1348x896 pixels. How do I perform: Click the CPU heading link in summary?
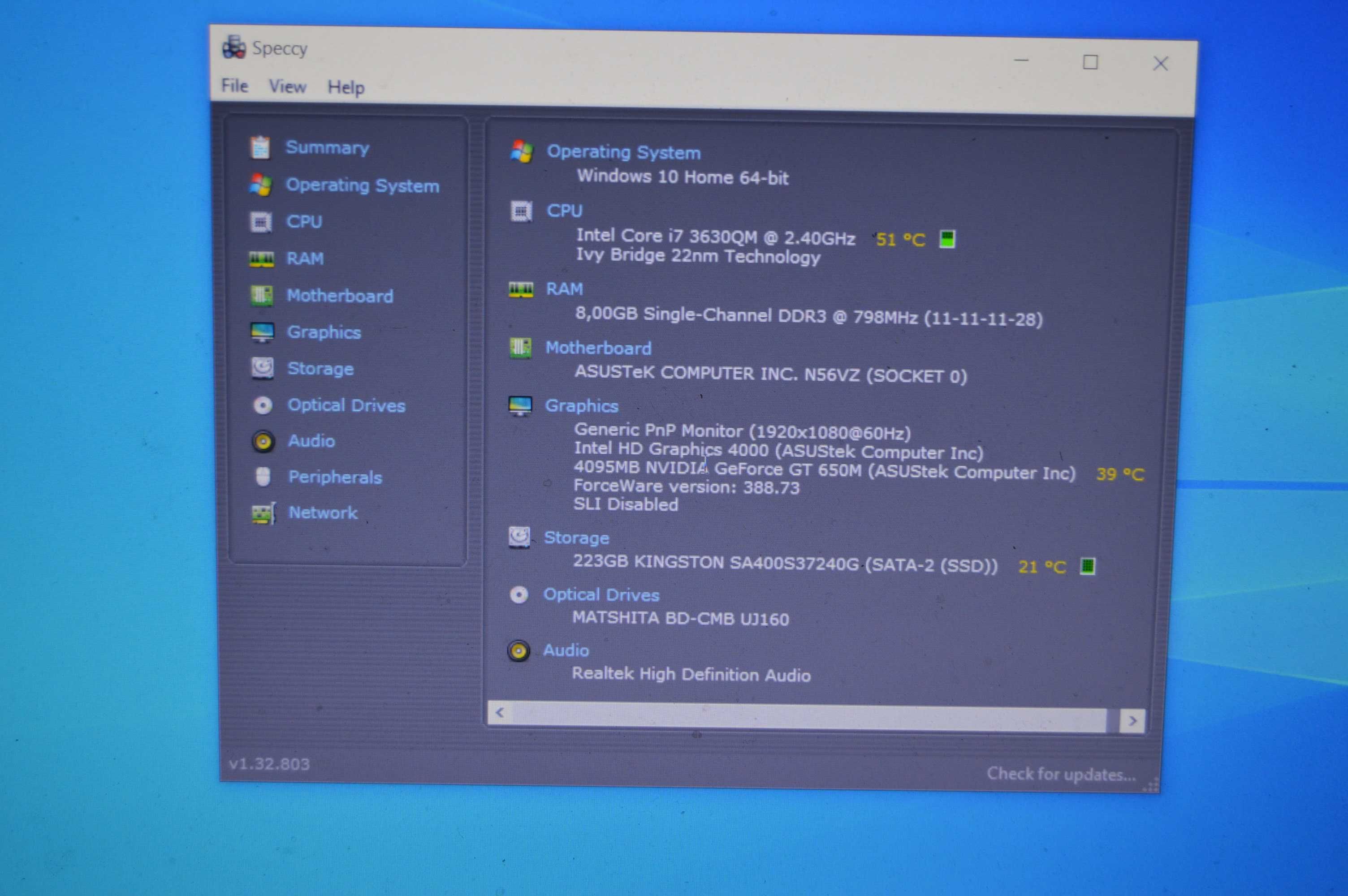[565, 211]
